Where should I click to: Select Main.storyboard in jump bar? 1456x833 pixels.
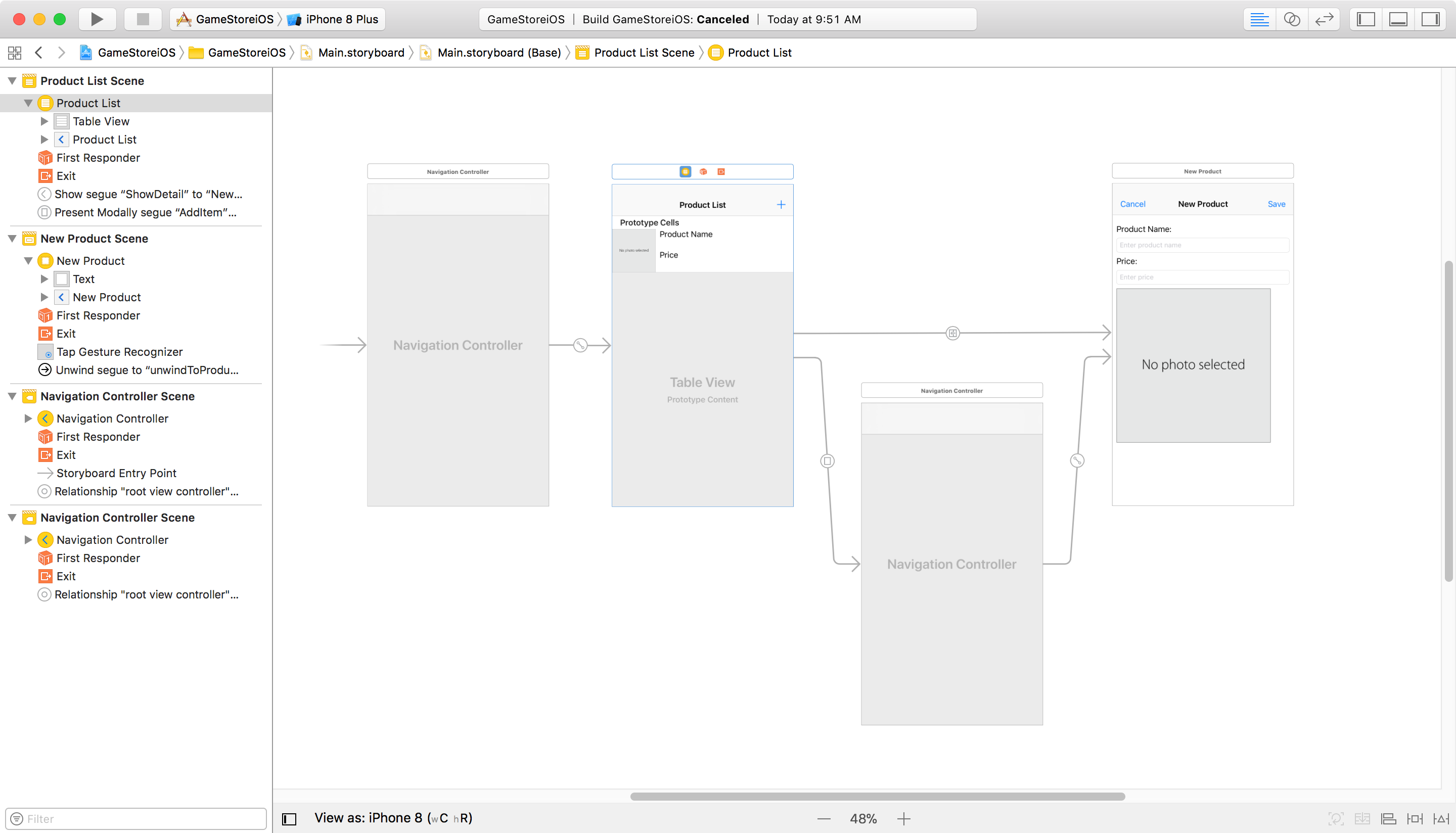coord(352,53)
